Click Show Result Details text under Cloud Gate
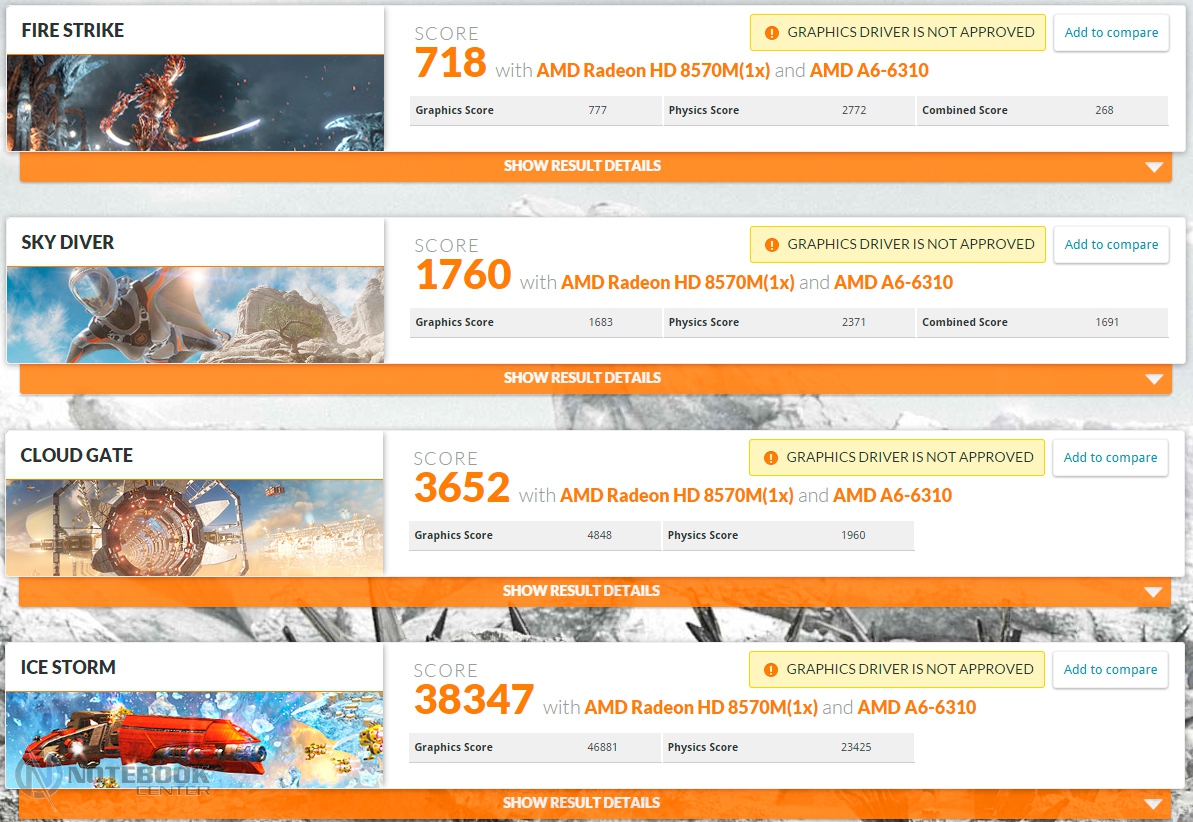Image resolution: width=1193 pixels, height=822 pixels. coord(581,591)
